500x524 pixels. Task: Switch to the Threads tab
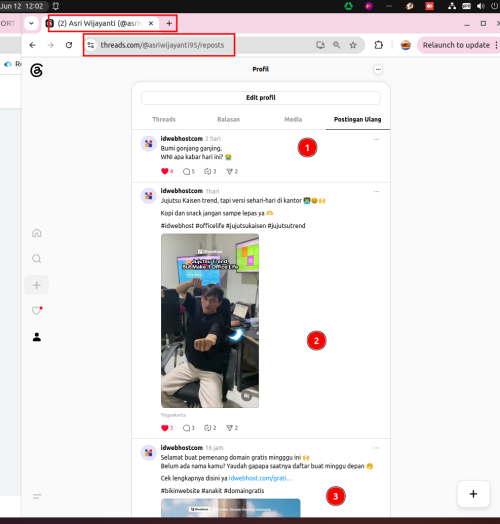click(x=164, y=119)
